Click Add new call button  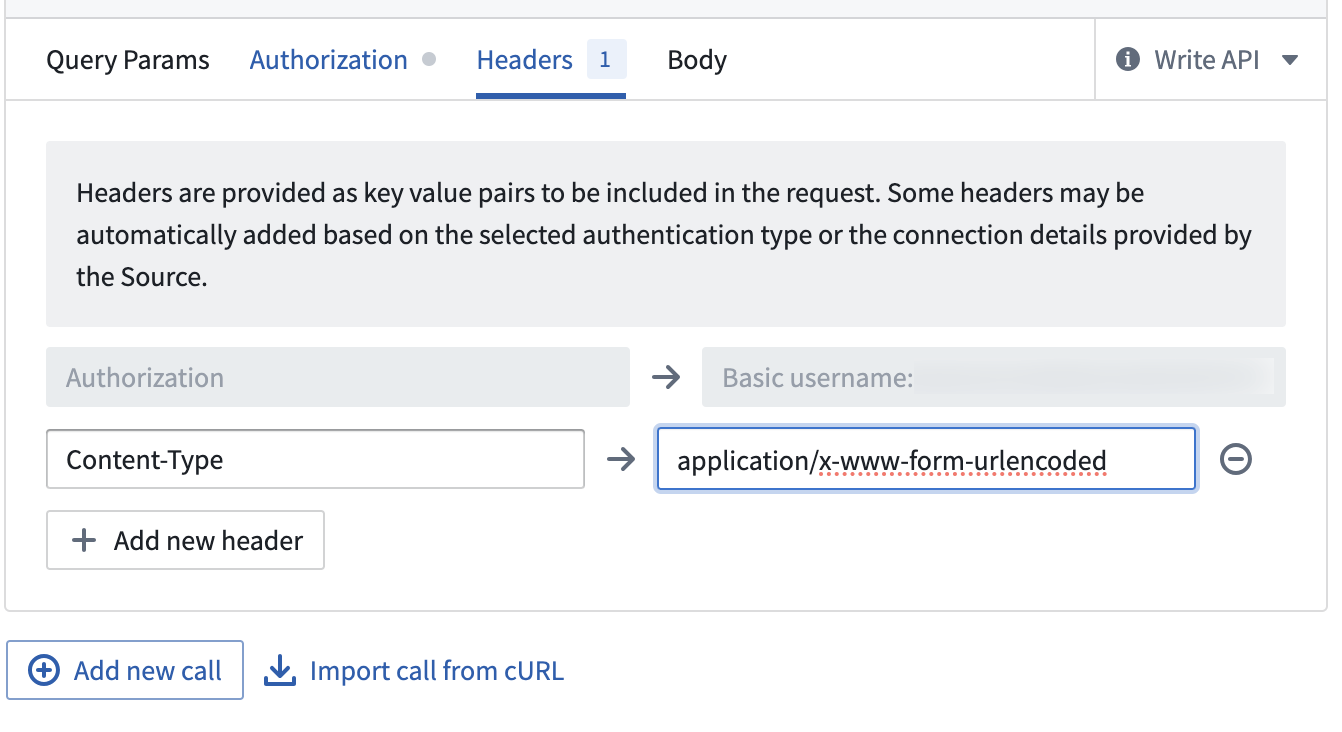[x=125, y=670]
